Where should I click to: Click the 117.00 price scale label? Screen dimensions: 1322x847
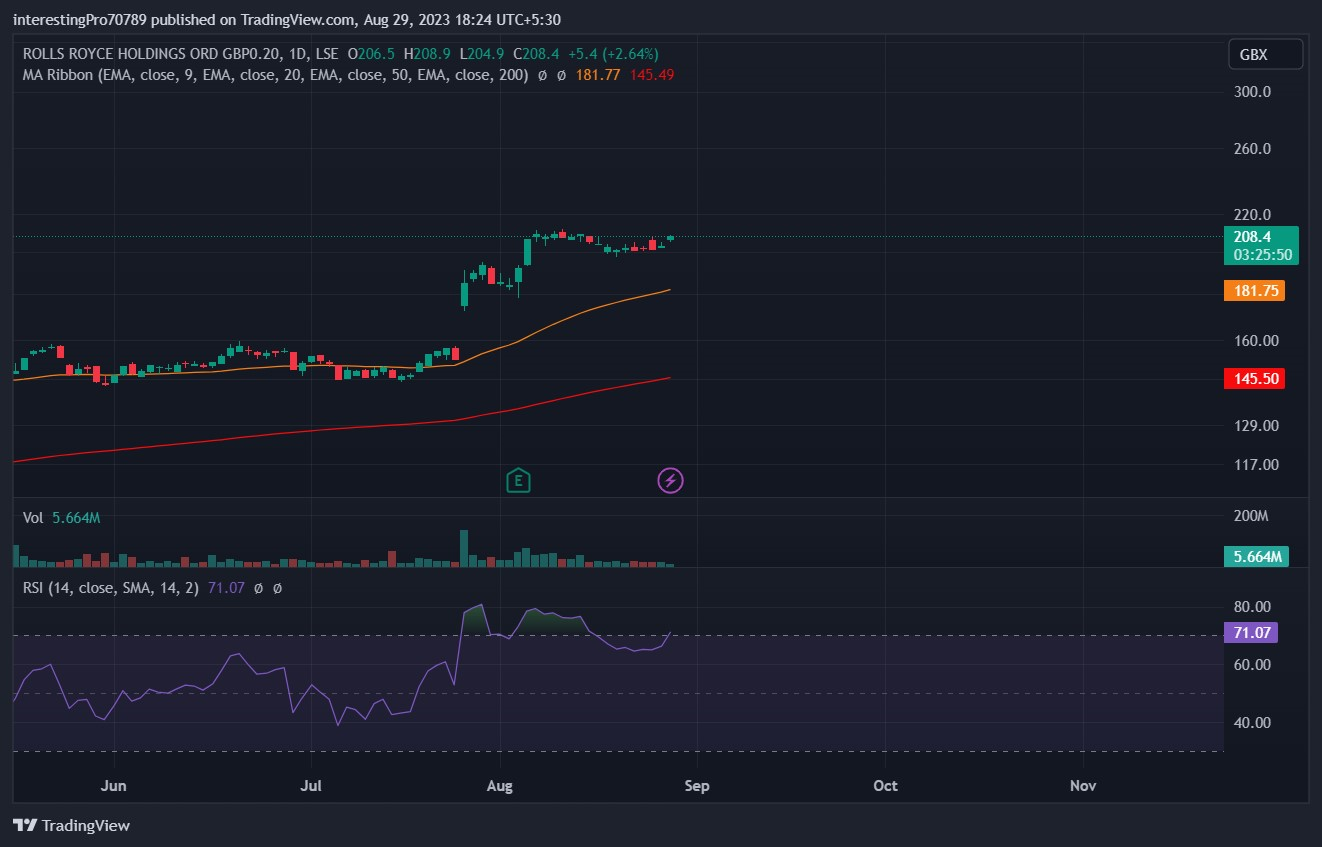coord(1257,465)
